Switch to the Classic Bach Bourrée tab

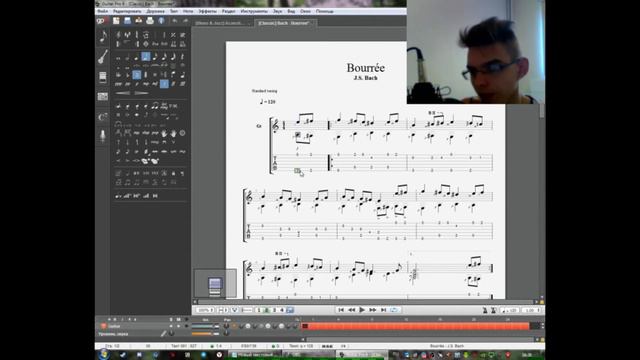click(285, 23)
